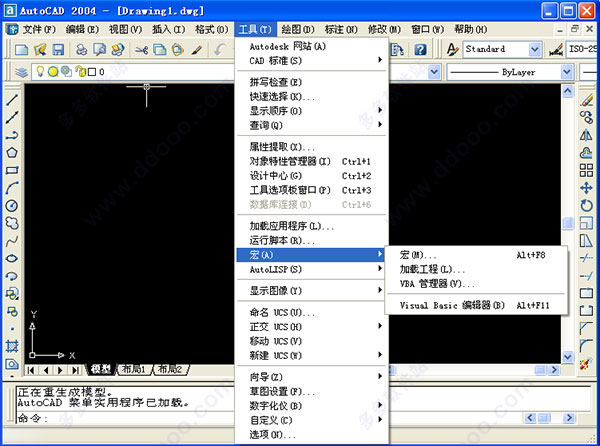
Task: Switch to 模型 tab
Action: click(101, 369)
